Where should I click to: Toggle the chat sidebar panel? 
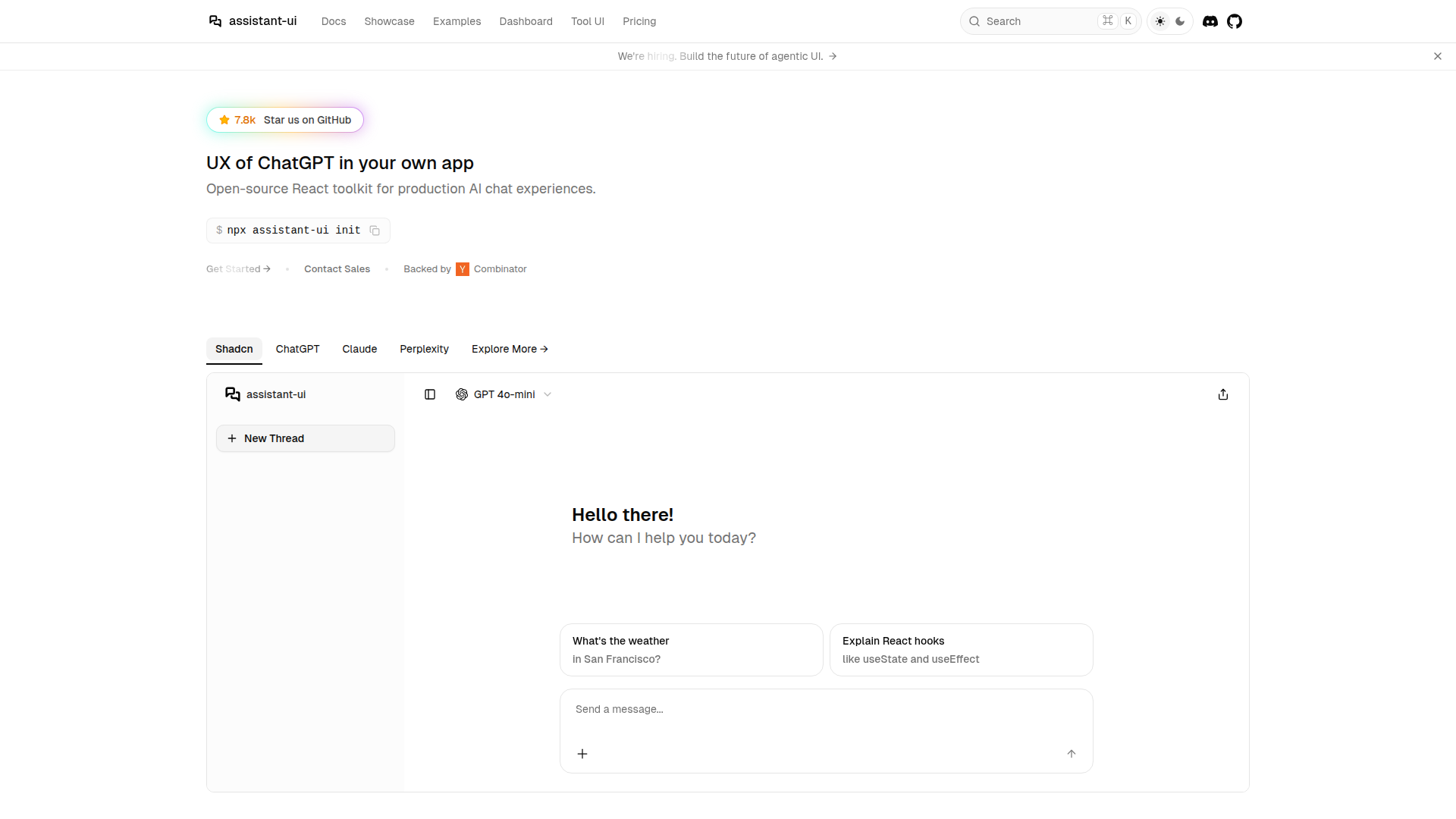click(x=430, y=394)
